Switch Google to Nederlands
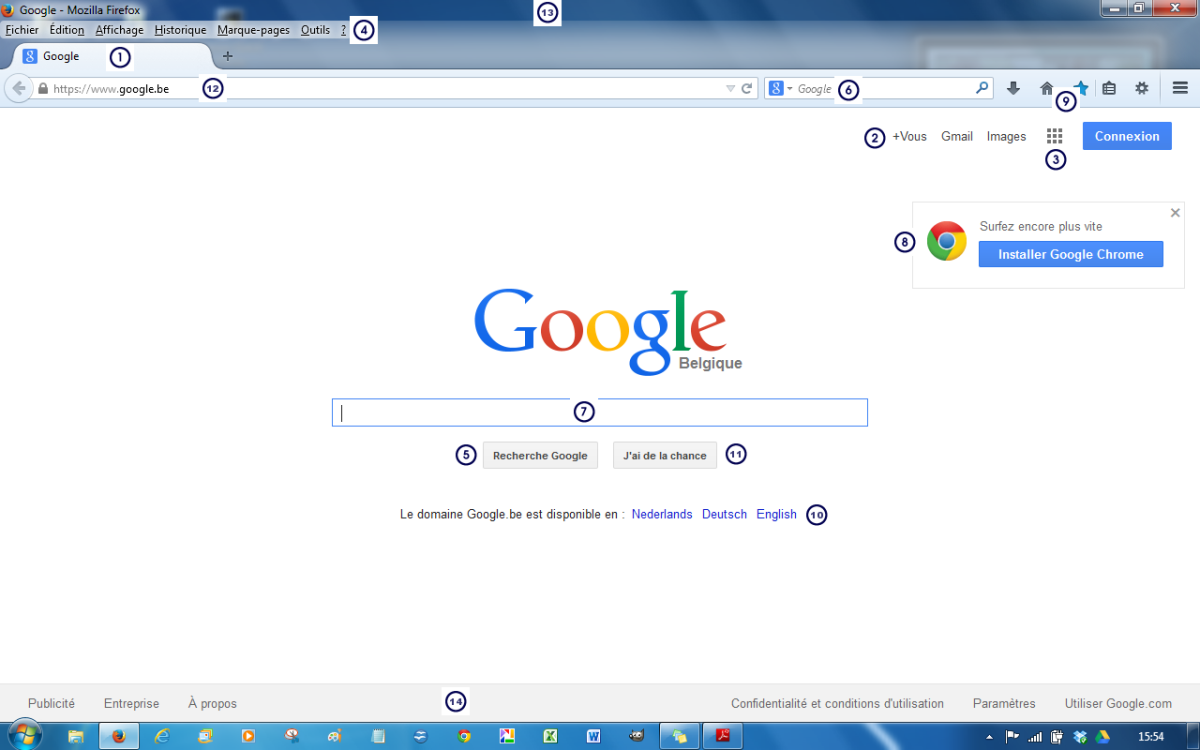Viewport: 1200px width, 750px height. click(662, 514)
